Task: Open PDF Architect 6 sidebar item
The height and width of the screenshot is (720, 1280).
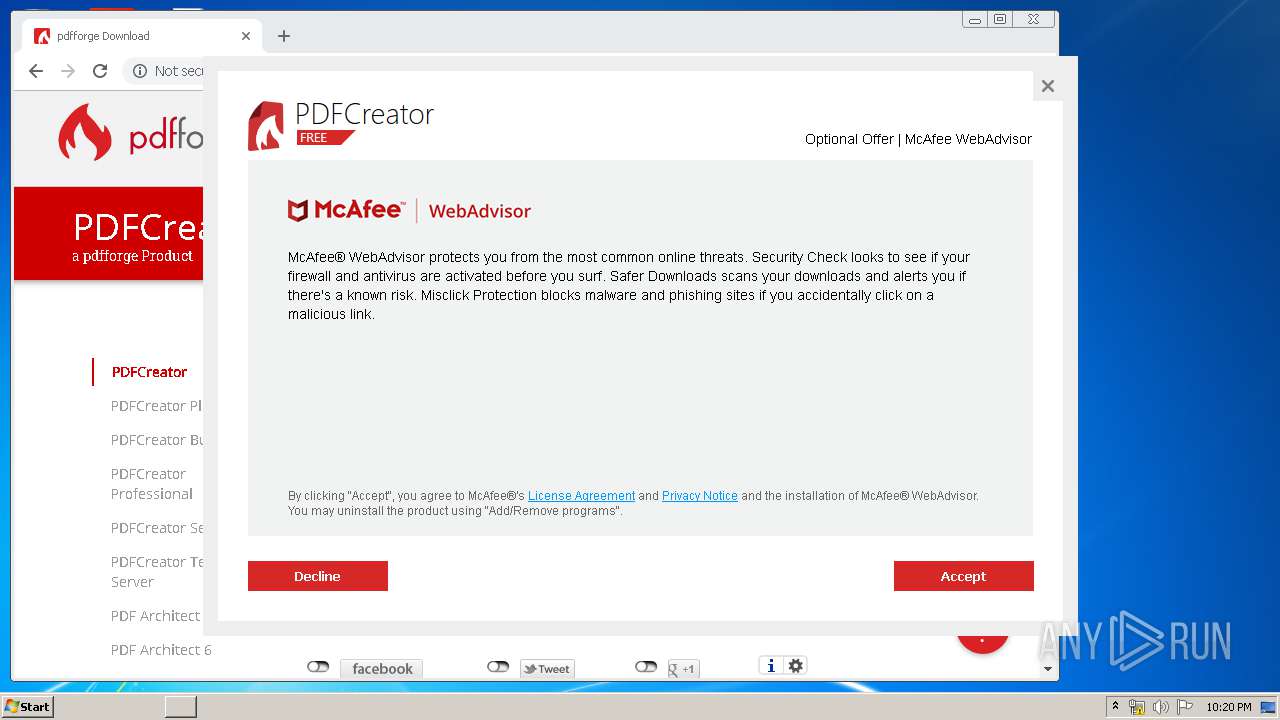Action: (161, 650)
